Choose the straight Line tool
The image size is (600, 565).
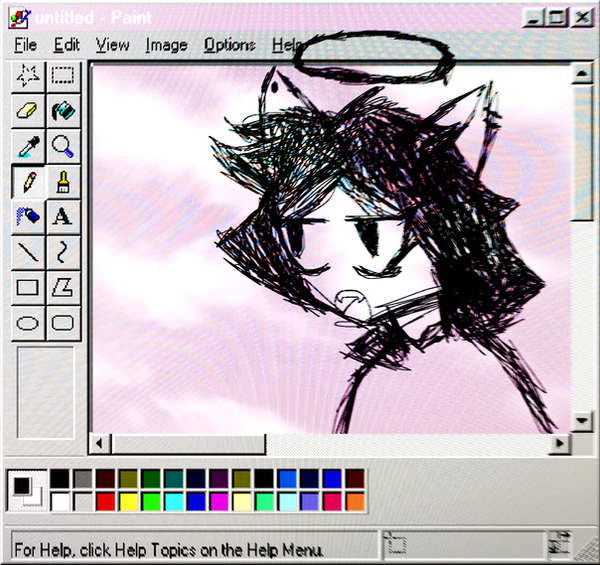(28, 252)
